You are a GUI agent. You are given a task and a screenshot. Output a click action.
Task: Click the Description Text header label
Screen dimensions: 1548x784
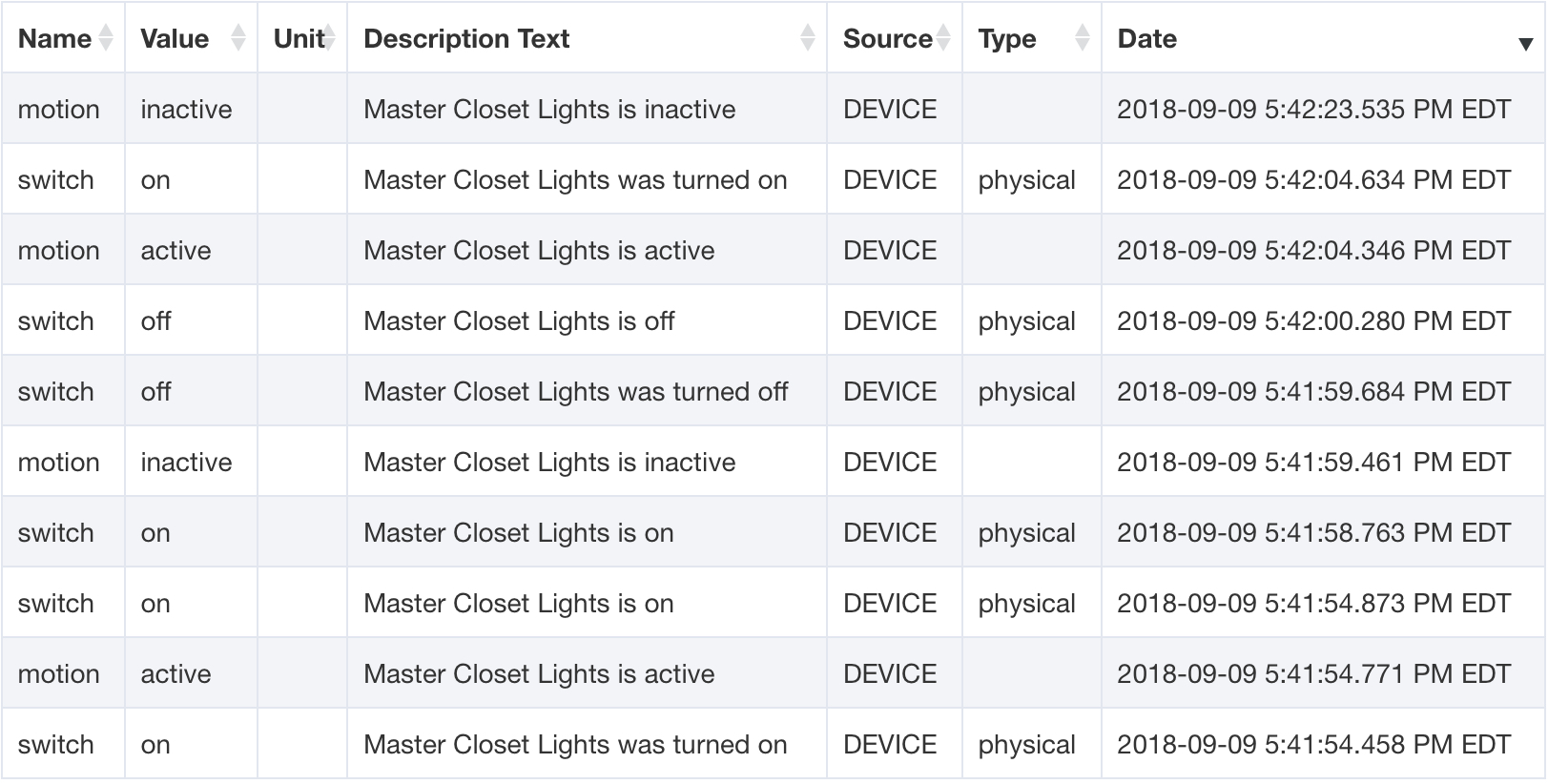pos(466,39)
